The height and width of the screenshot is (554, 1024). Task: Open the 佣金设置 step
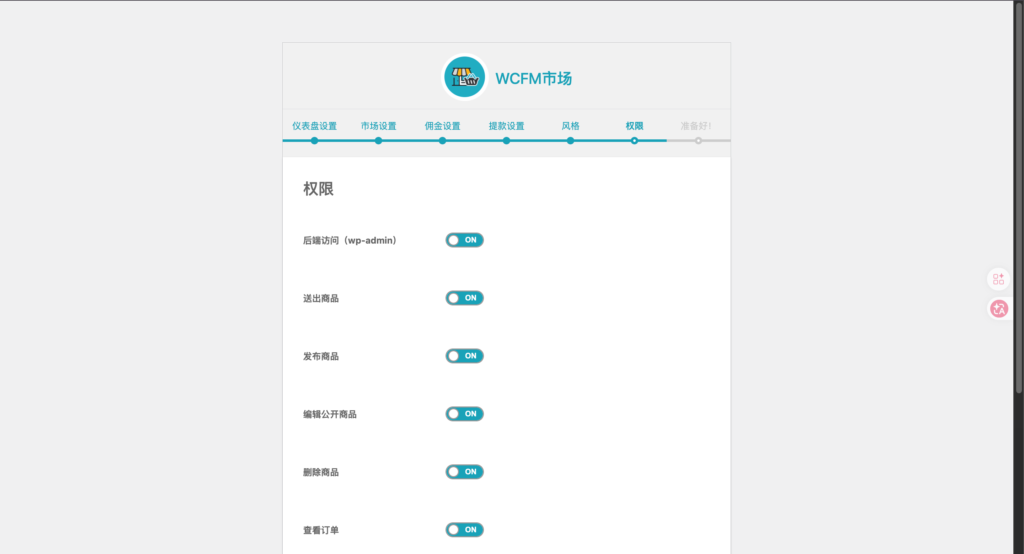coord(442,126)
